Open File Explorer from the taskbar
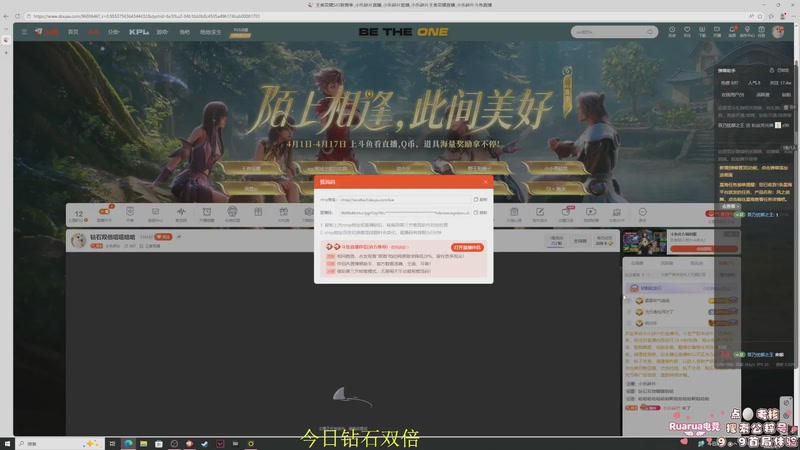Screen dimensions: 800x450 143,443
